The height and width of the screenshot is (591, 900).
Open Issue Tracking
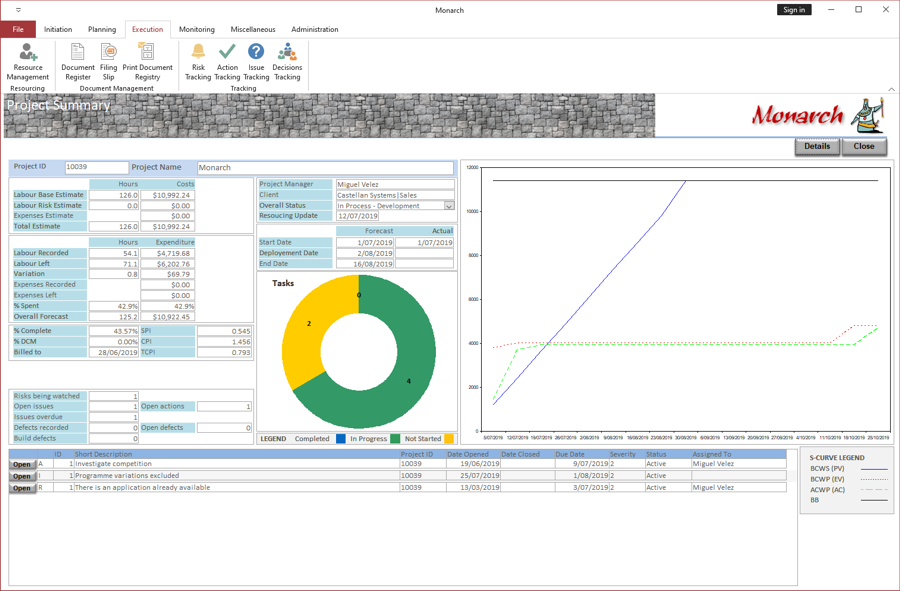256,62
